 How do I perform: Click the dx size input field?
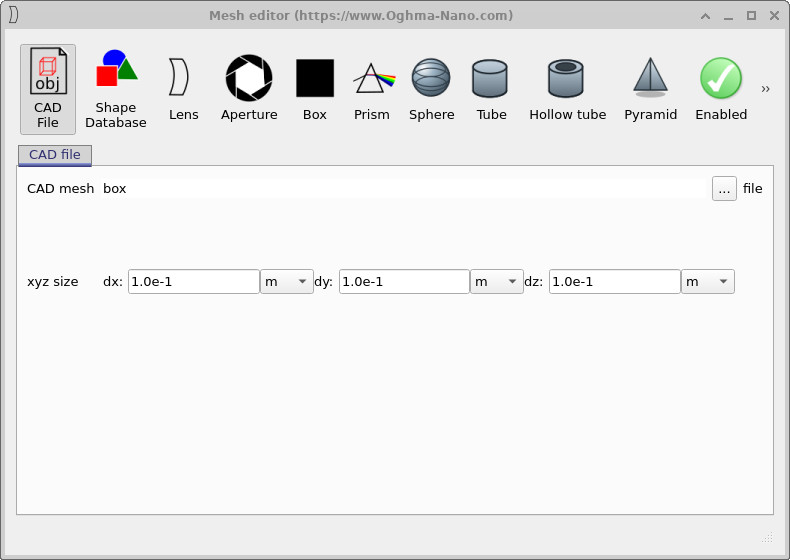point(194,282)
